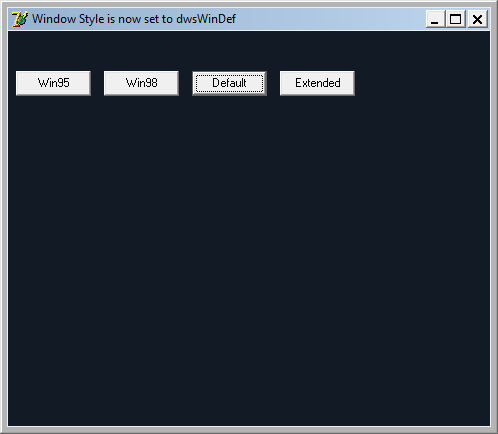Screen dimensions: 498x434
Task: Activate the Extended window style
Action: (317, 83)
